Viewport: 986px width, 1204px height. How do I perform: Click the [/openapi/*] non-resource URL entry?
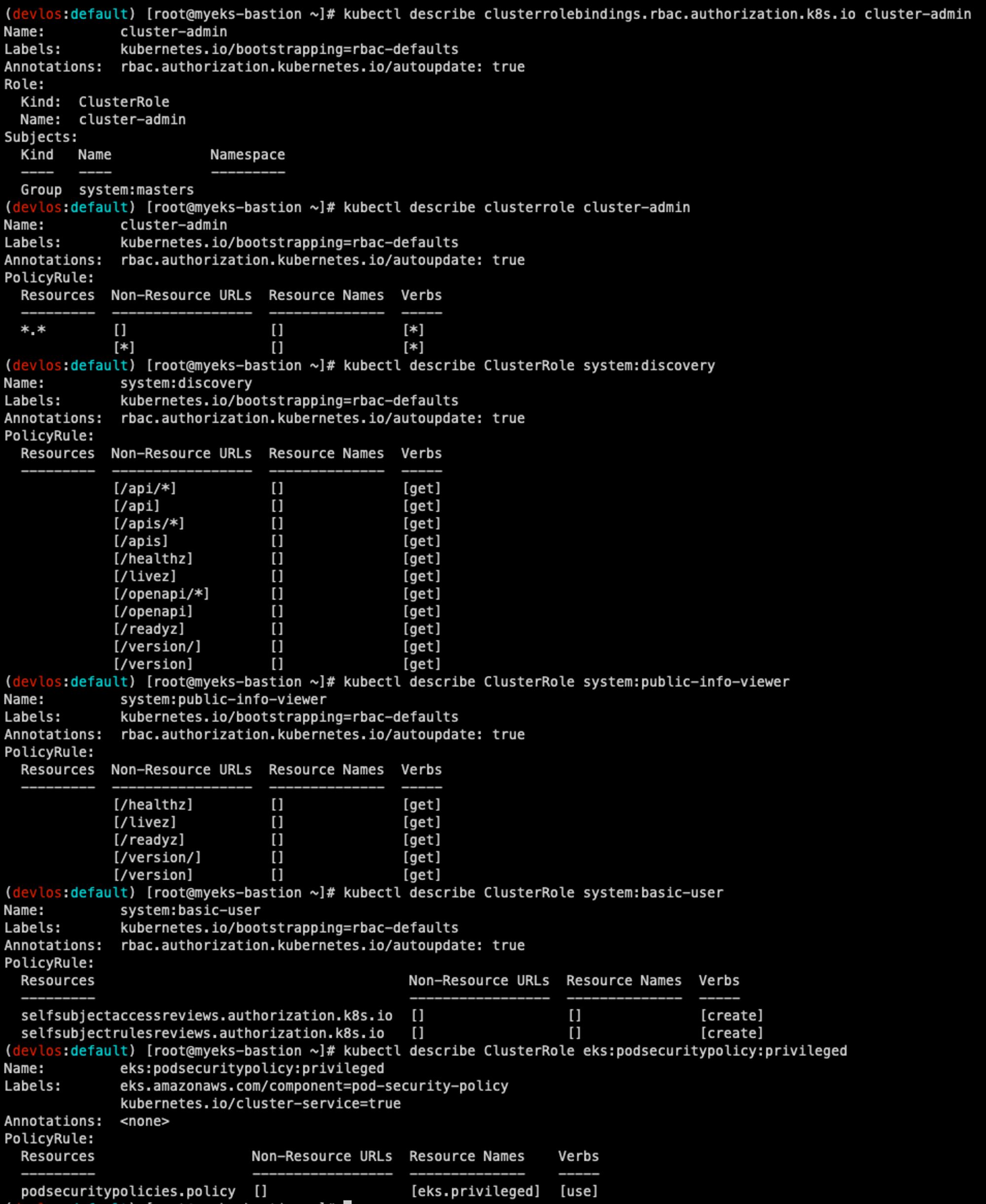(161, 594)
